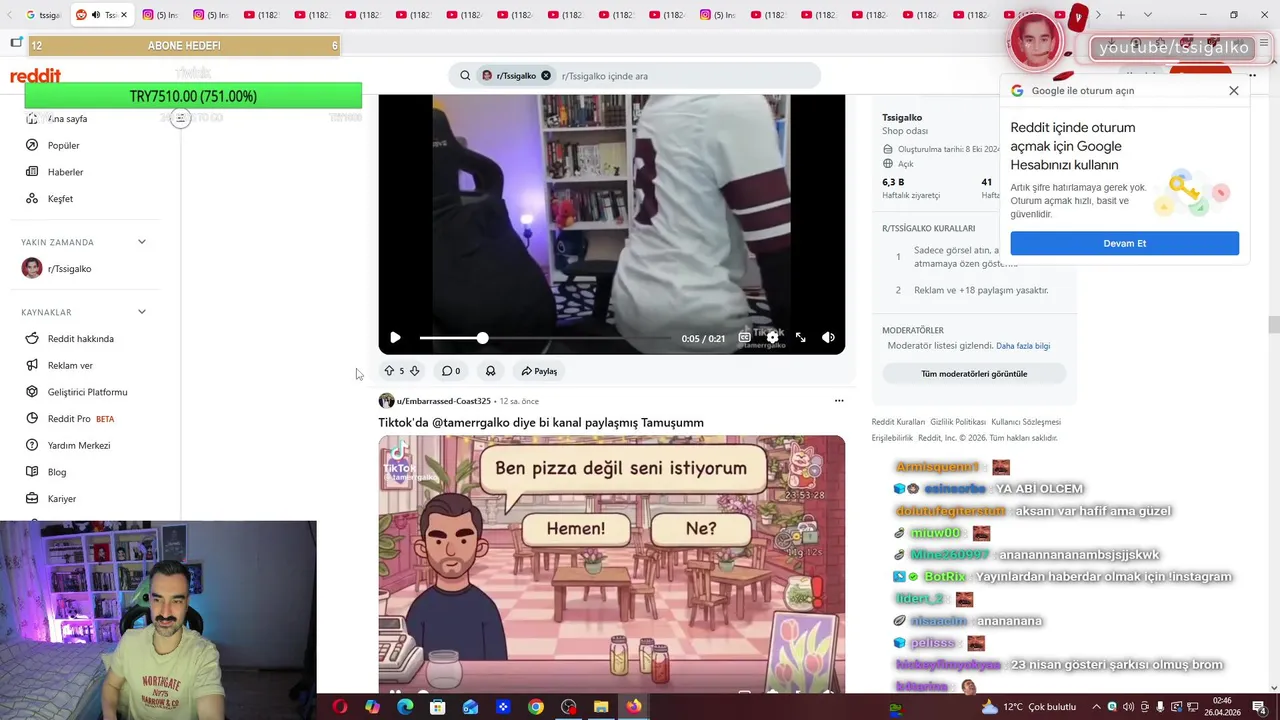Close the Google sign-in popup

click(1234, 91)
